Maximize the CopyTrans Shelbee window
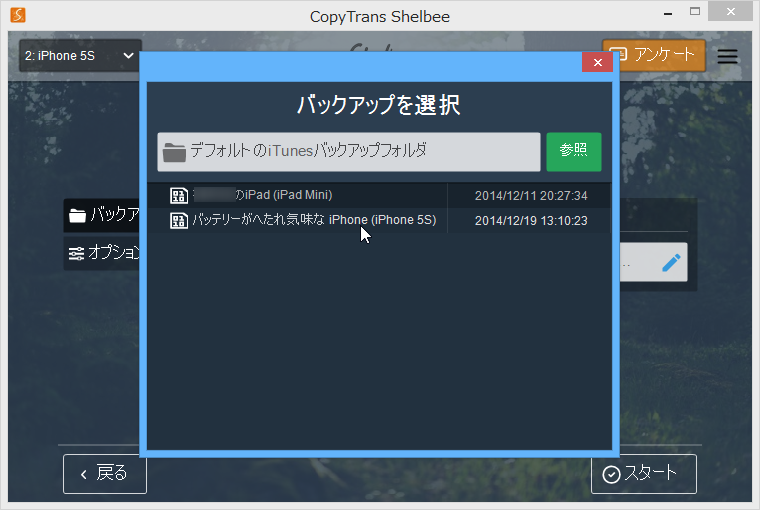 pos(695,12)
